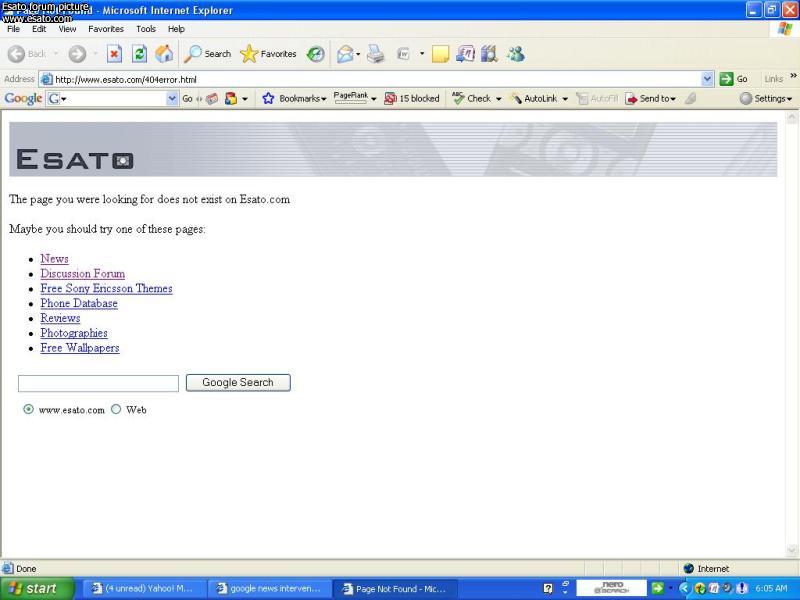Open Google Bookmarks star menu

tap(294, 98)
